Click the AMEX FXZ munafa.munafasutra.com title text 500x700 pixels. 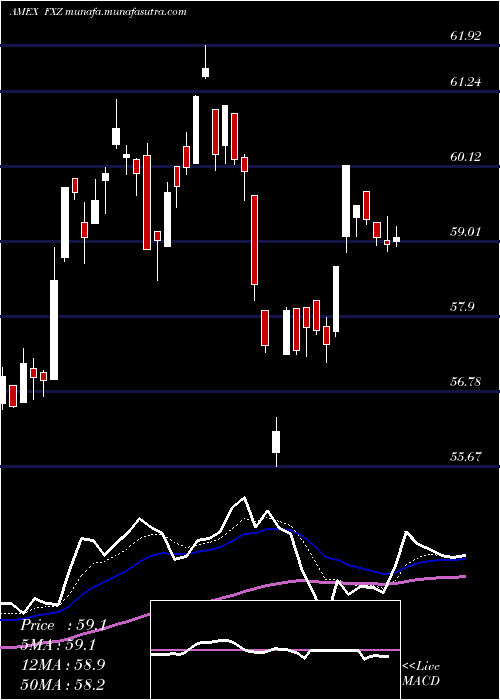(x=98, y=12)
